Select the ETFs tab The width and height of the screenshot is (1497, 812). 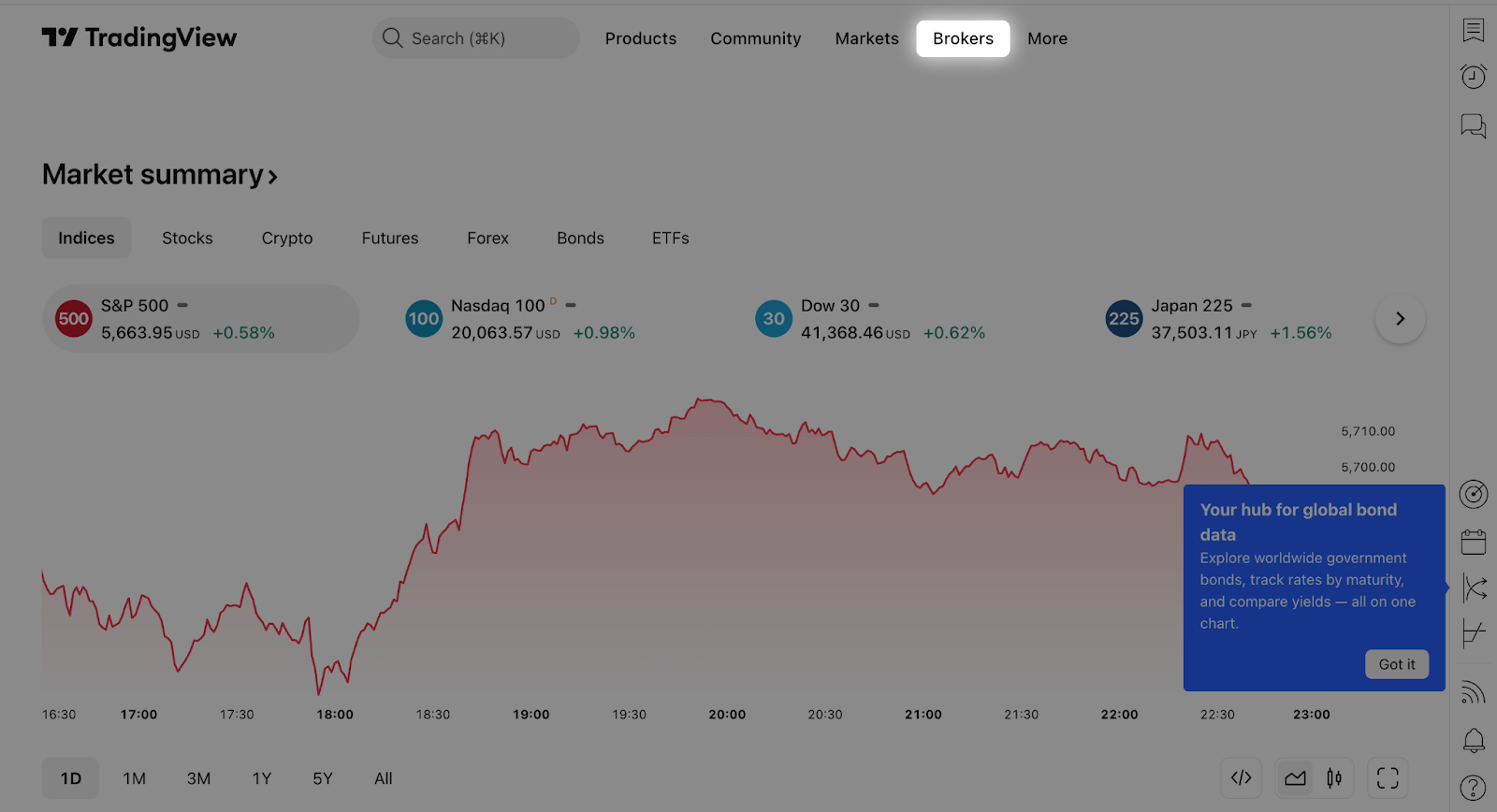click(x=671, y=238)
